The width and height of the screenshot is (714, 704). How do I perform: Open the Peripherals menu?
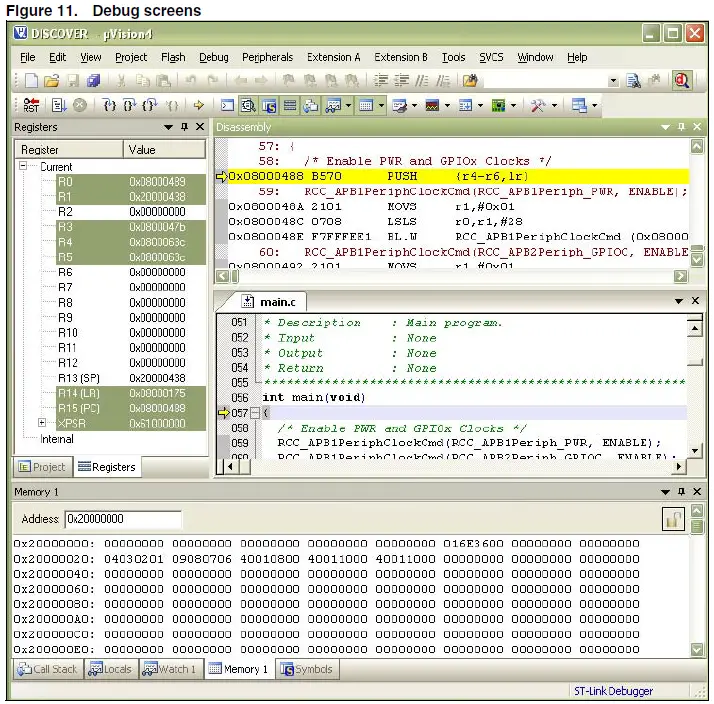pyautogui.click(x=267, y=57)
